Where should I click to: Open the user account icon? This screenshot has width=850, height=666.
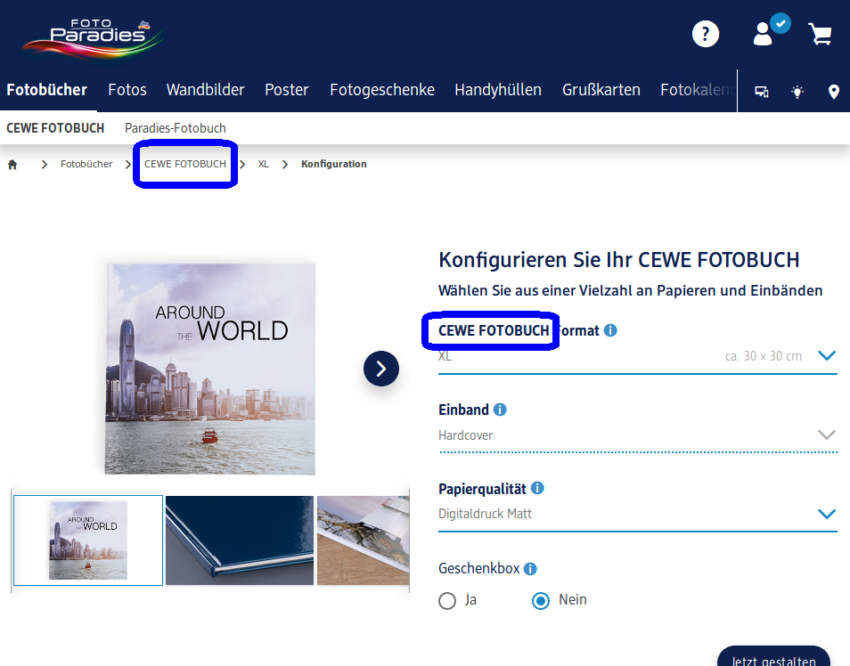pos(763,34)
